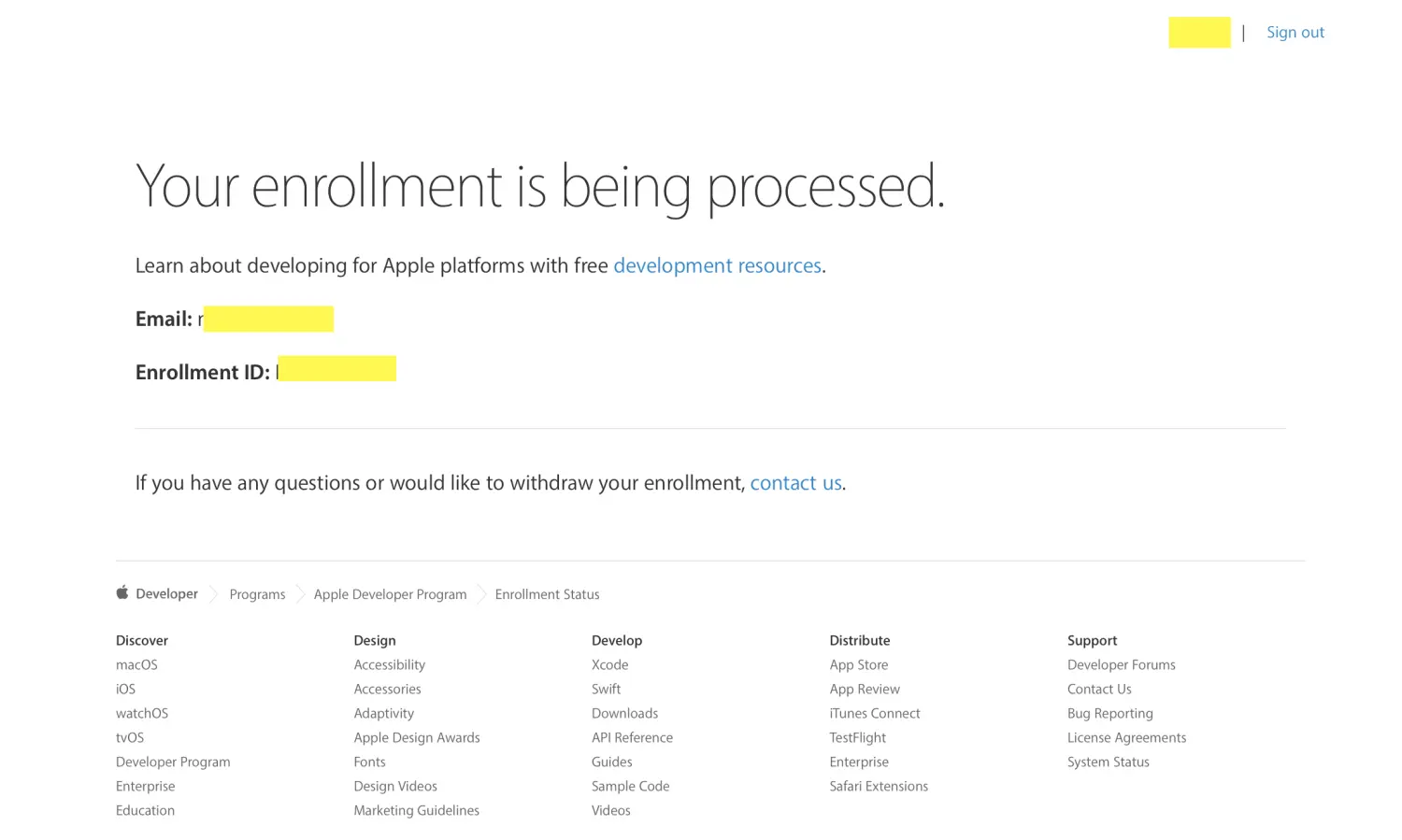Open iTunes Connect link
Image resolution: width=1402 pixels, height=840 pixels.
click(875, 713)
